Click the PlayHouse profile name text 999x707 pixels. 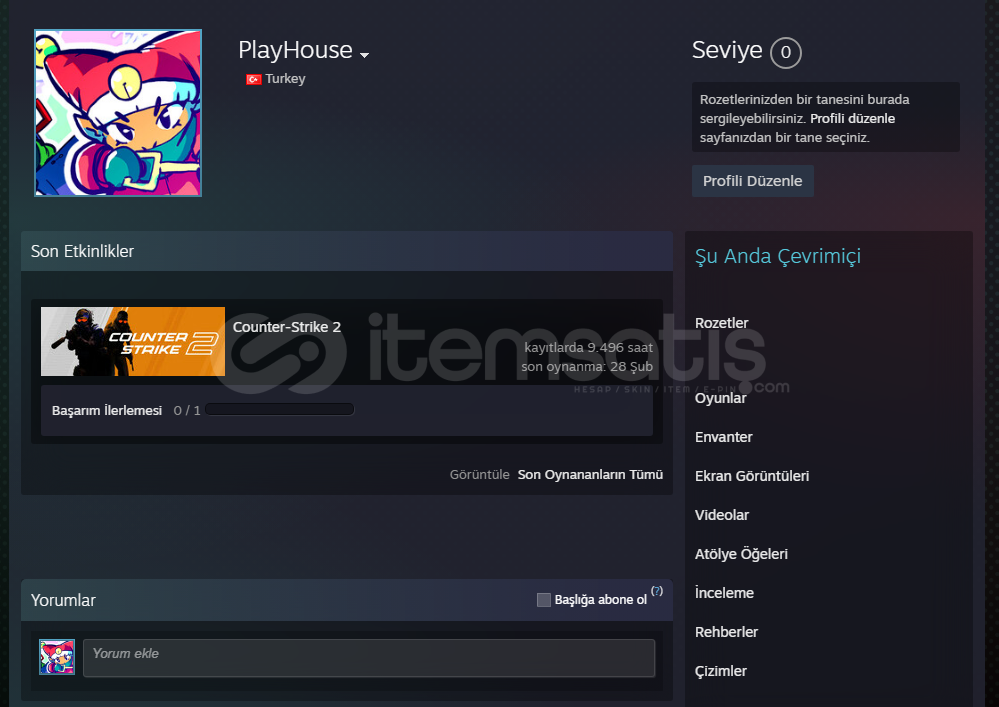(295, 50)
